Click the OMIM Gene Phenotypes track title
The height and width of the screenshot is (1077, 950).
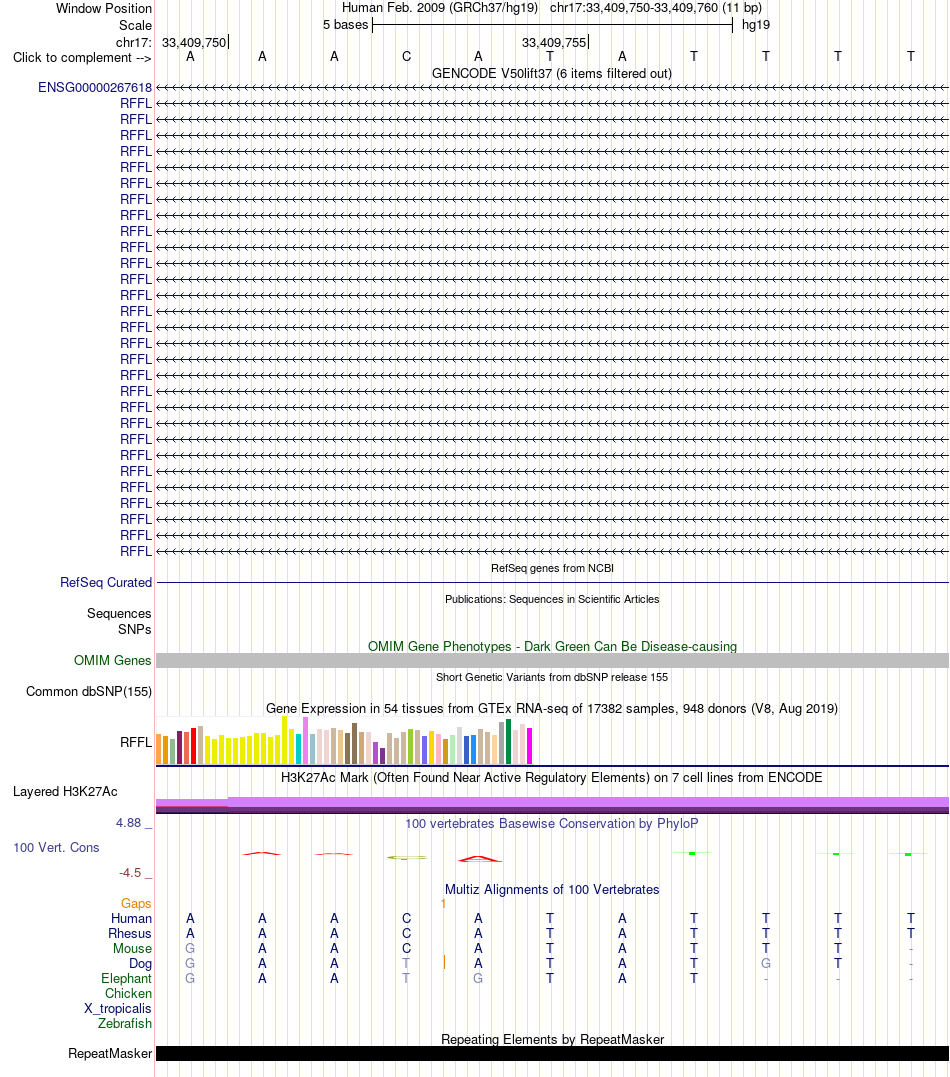point(552,646)
